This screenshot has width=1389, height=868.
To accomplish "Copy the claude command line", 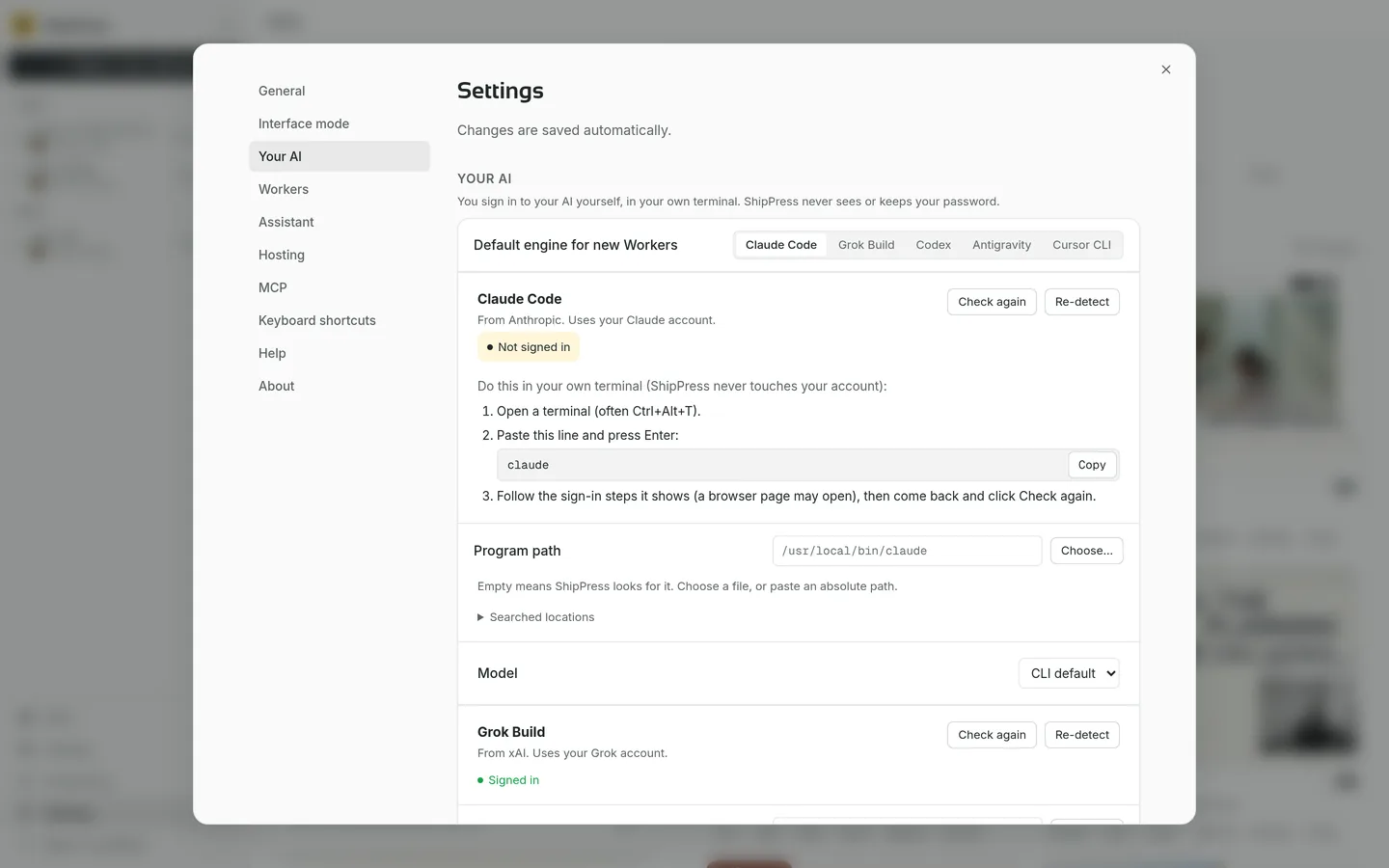I will tap(1092, 465).
